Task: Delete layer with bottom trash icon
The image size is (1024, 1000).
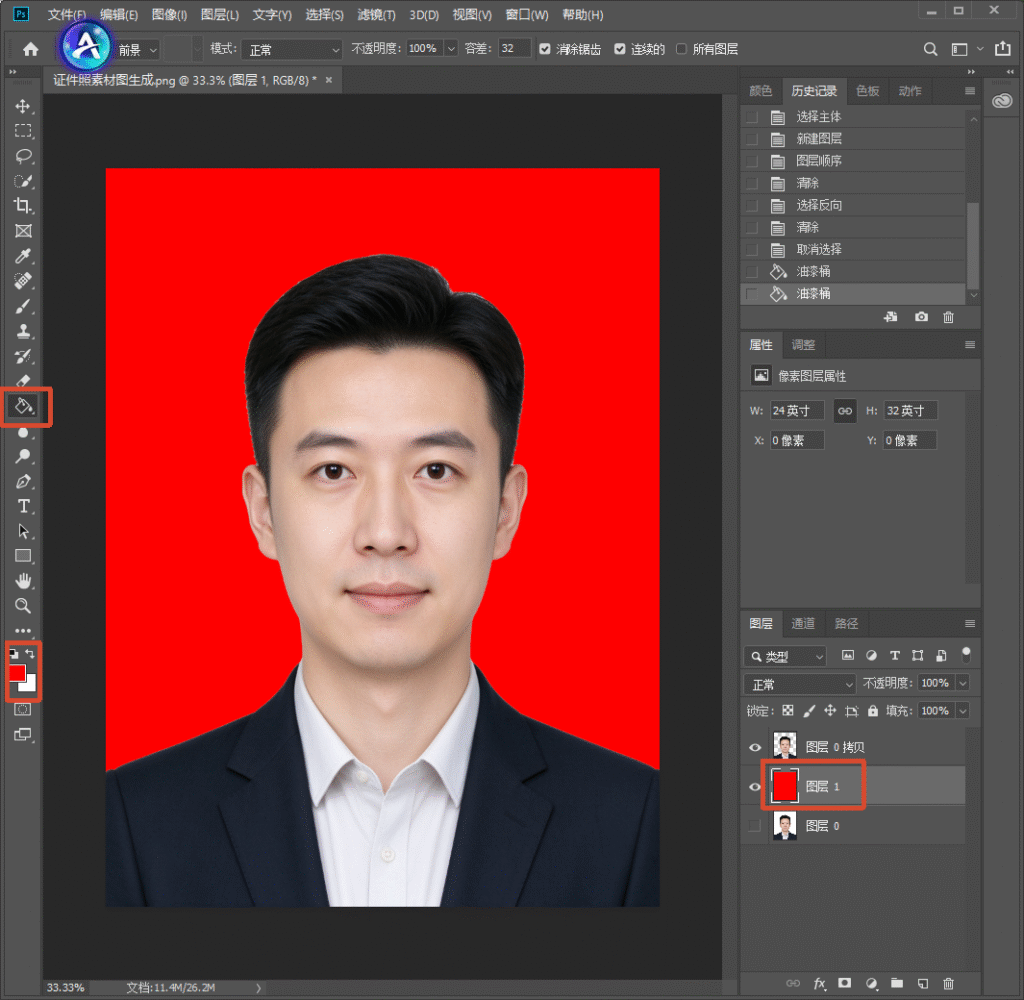Action: click(948, 983)
